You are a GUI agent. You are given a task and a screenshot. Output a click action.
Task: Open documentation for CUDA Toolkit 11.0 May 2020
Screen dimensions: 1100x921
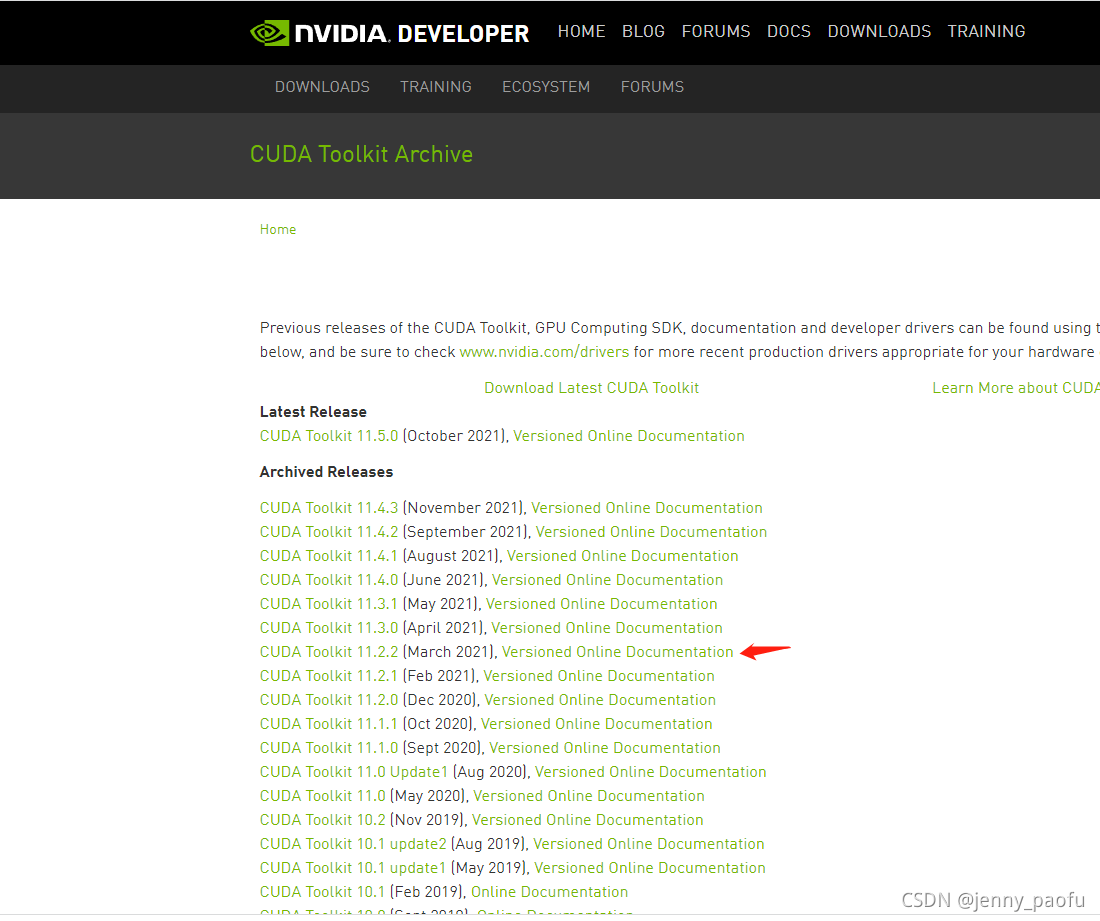point(589,796)
